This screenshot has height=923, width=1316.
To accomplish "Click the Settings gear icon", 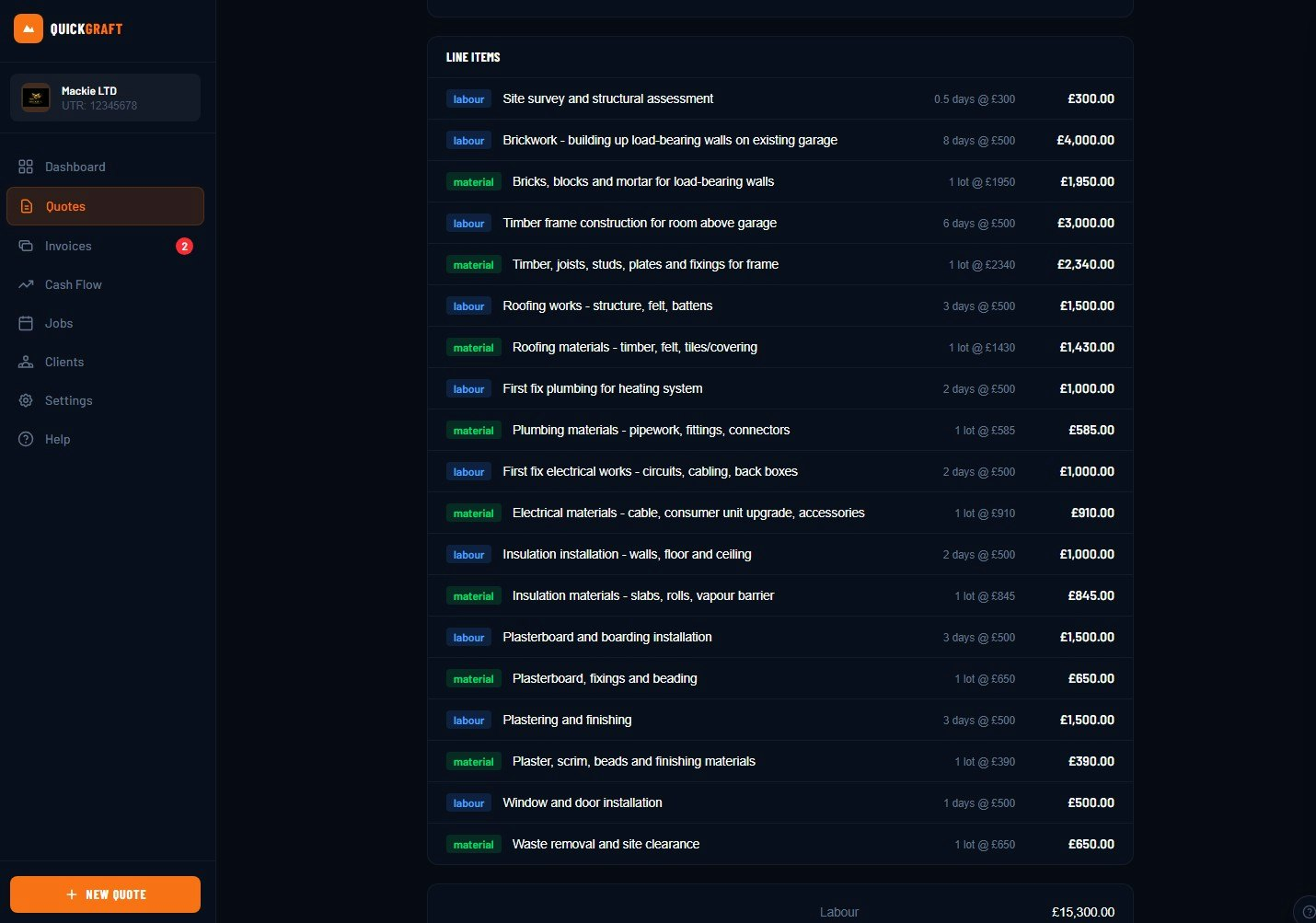I will [26, 400].
